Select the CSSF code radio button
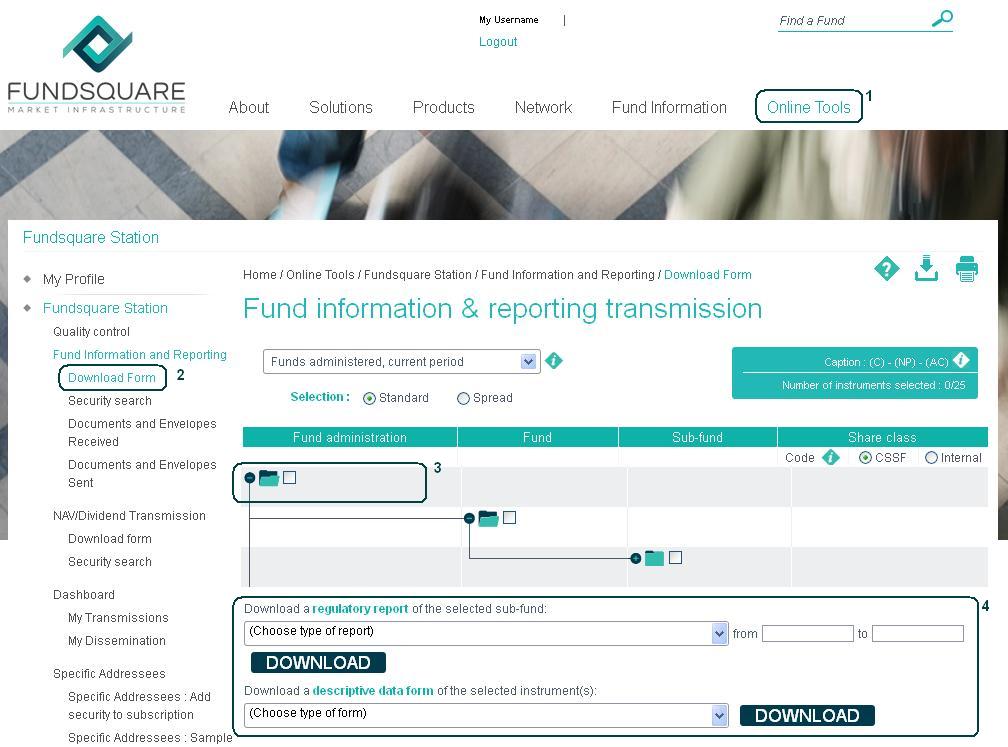Viewport: 1008px width, 747px height. (x=865, y=458)
